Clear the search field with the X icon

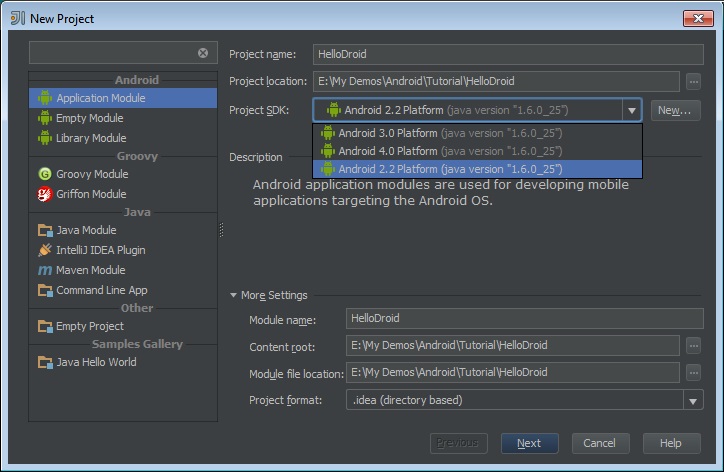point(203,53)
